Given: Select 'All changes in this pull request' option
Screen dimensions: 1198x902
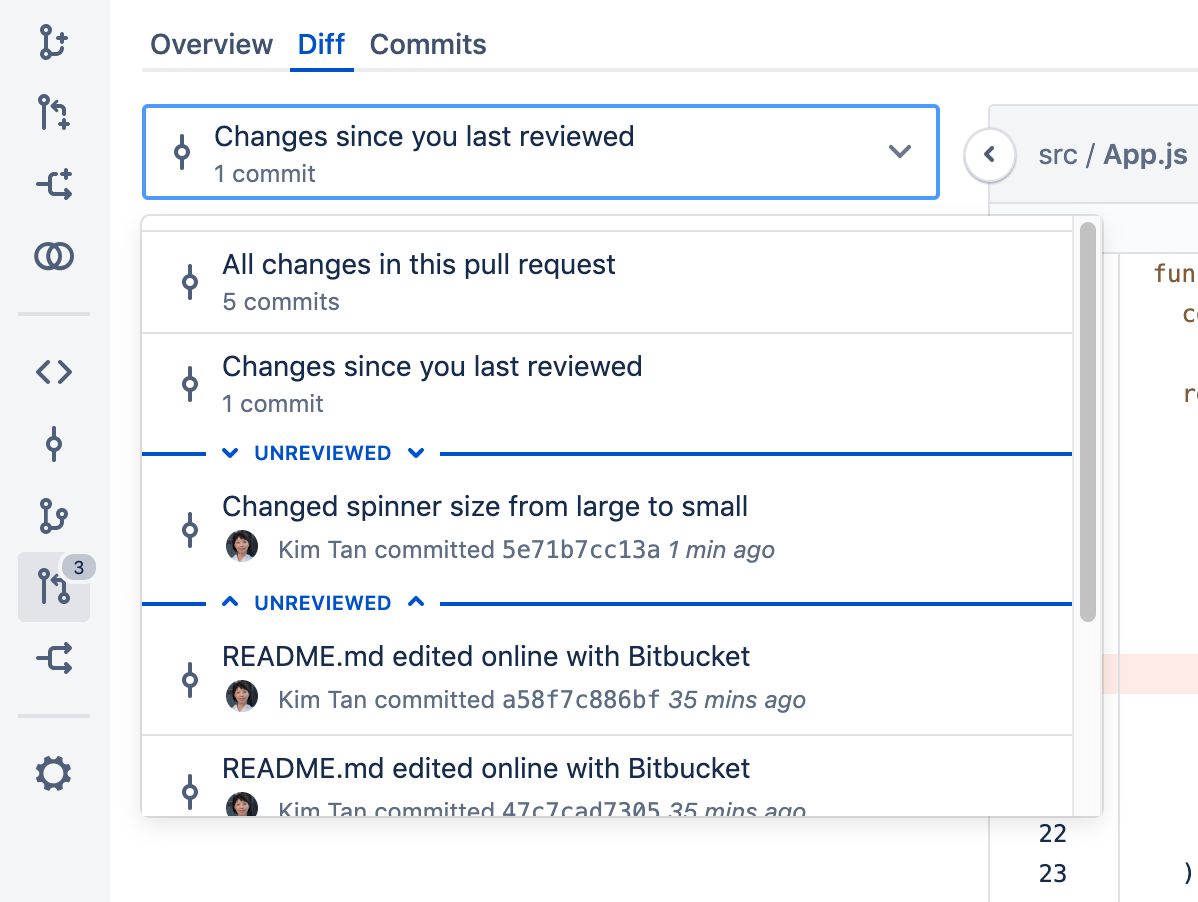Looking at the screenshot, I should coord(607,282).
